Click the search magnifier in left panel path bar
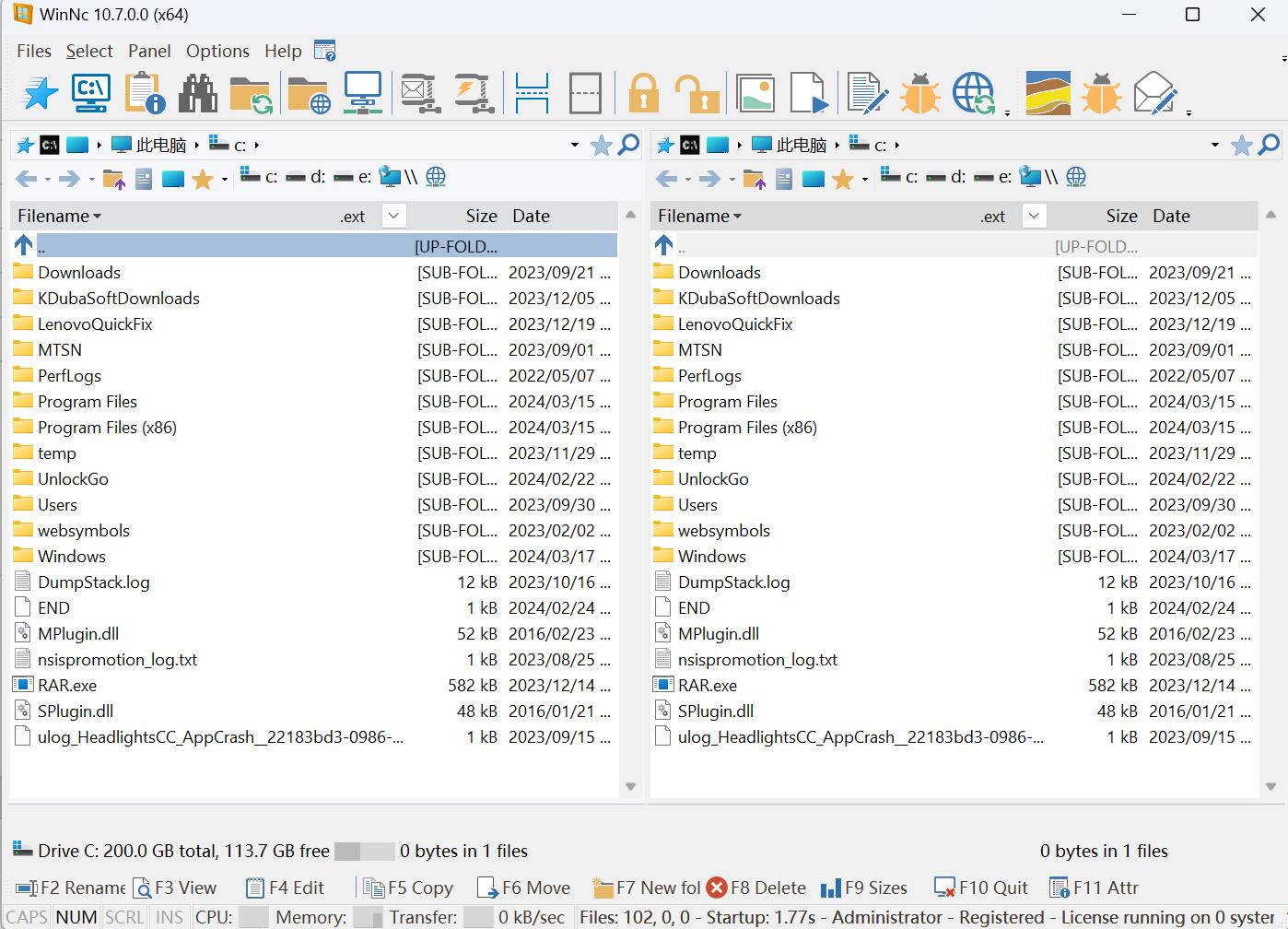This screenshot has height=929, width=1288. coord(628,145)
